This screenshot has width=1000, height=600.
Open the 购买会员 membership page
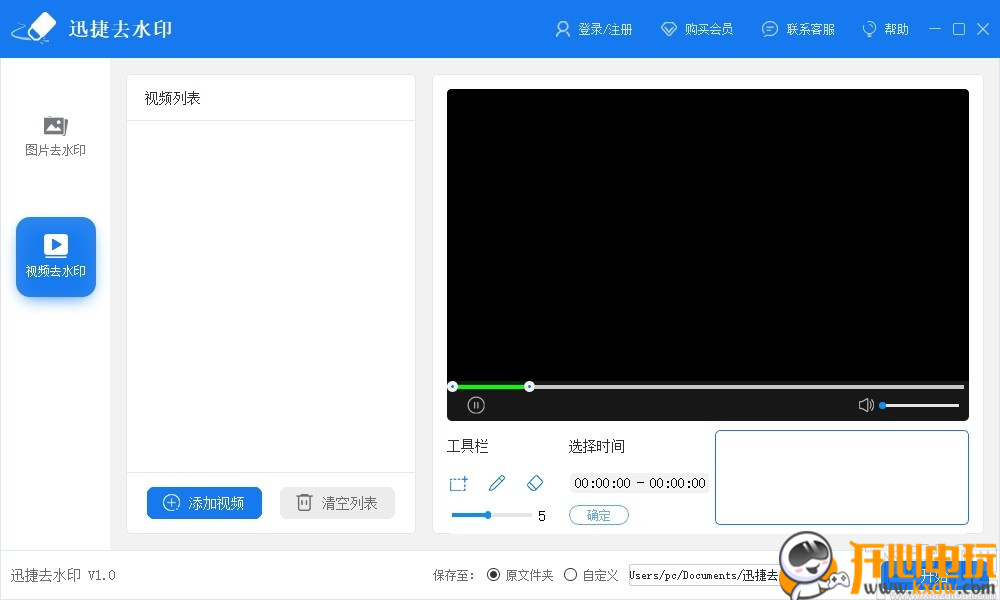click(x=697, y=29)
